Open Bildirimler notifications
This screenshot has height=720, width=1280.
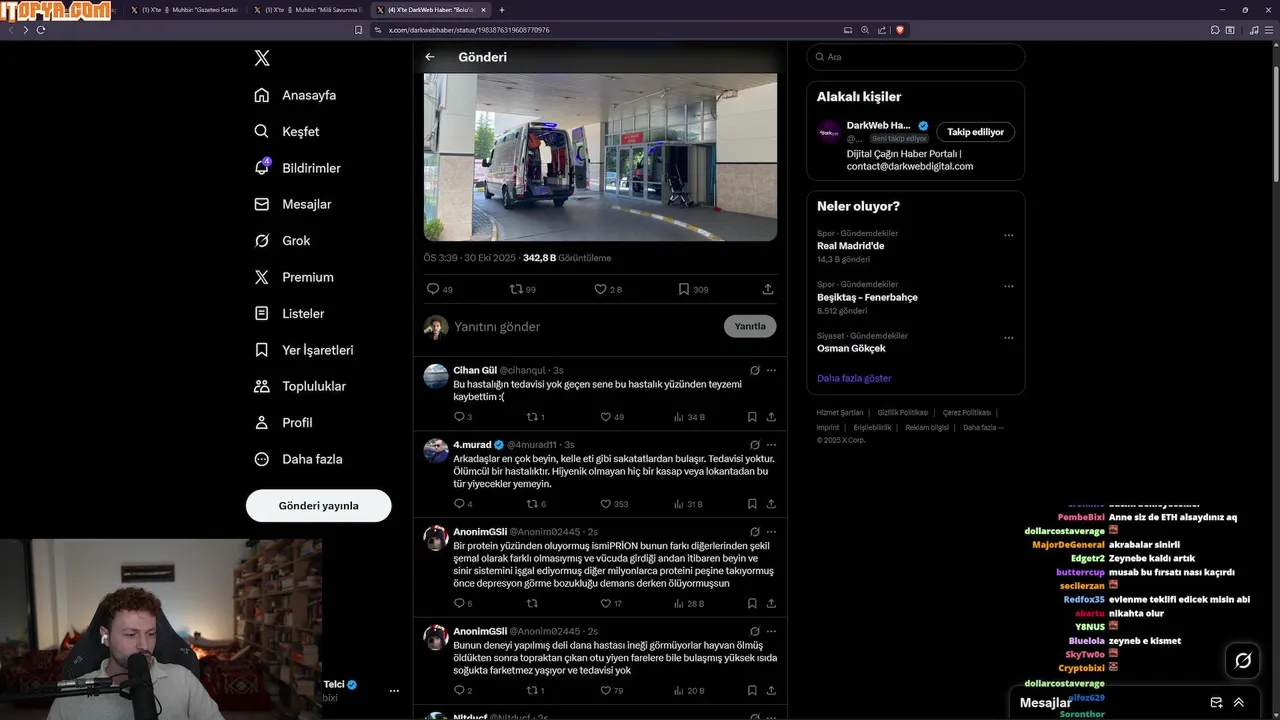[297, 168]
